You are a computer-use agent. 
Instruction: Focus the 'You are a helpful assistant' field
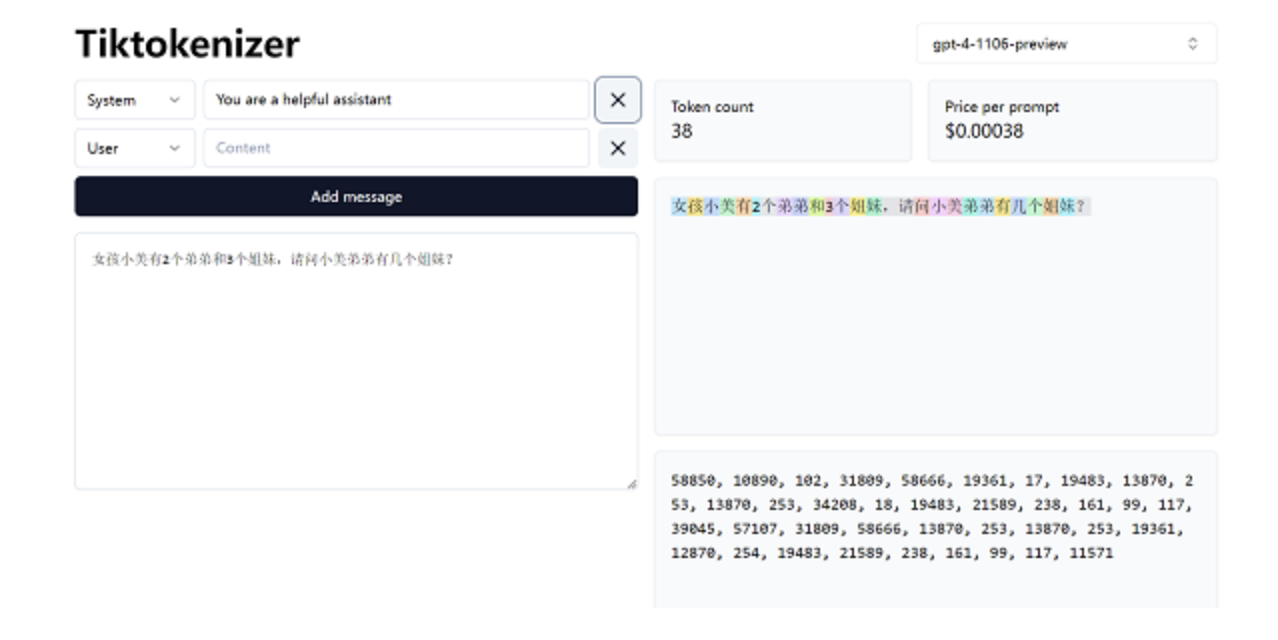pos(396,100)
